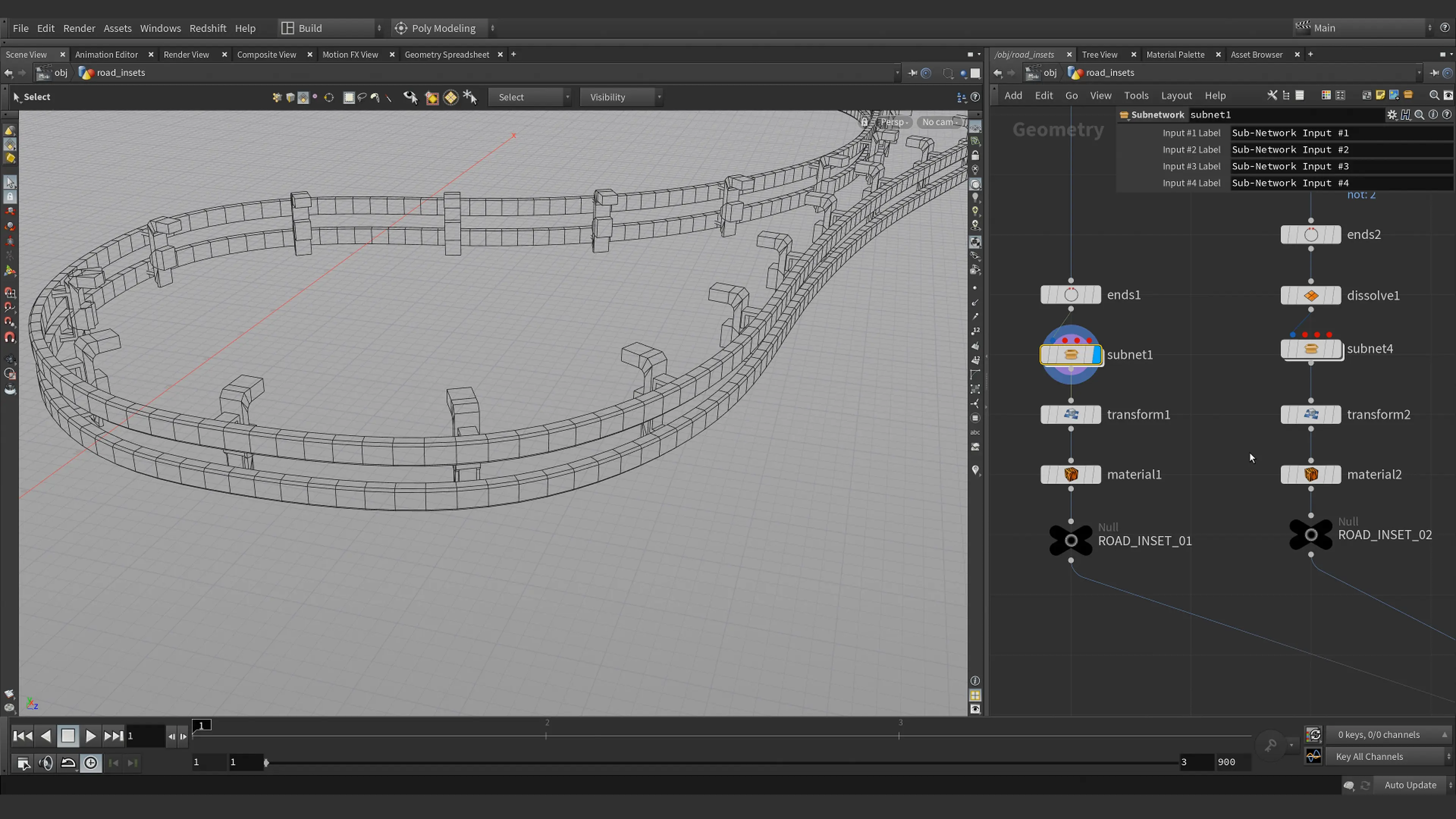The height and width of the screenshot is (819, 1456).
Task: Click the frame 1 marker on the timeline
Action: pyautogui.click(x=202, y=725)
